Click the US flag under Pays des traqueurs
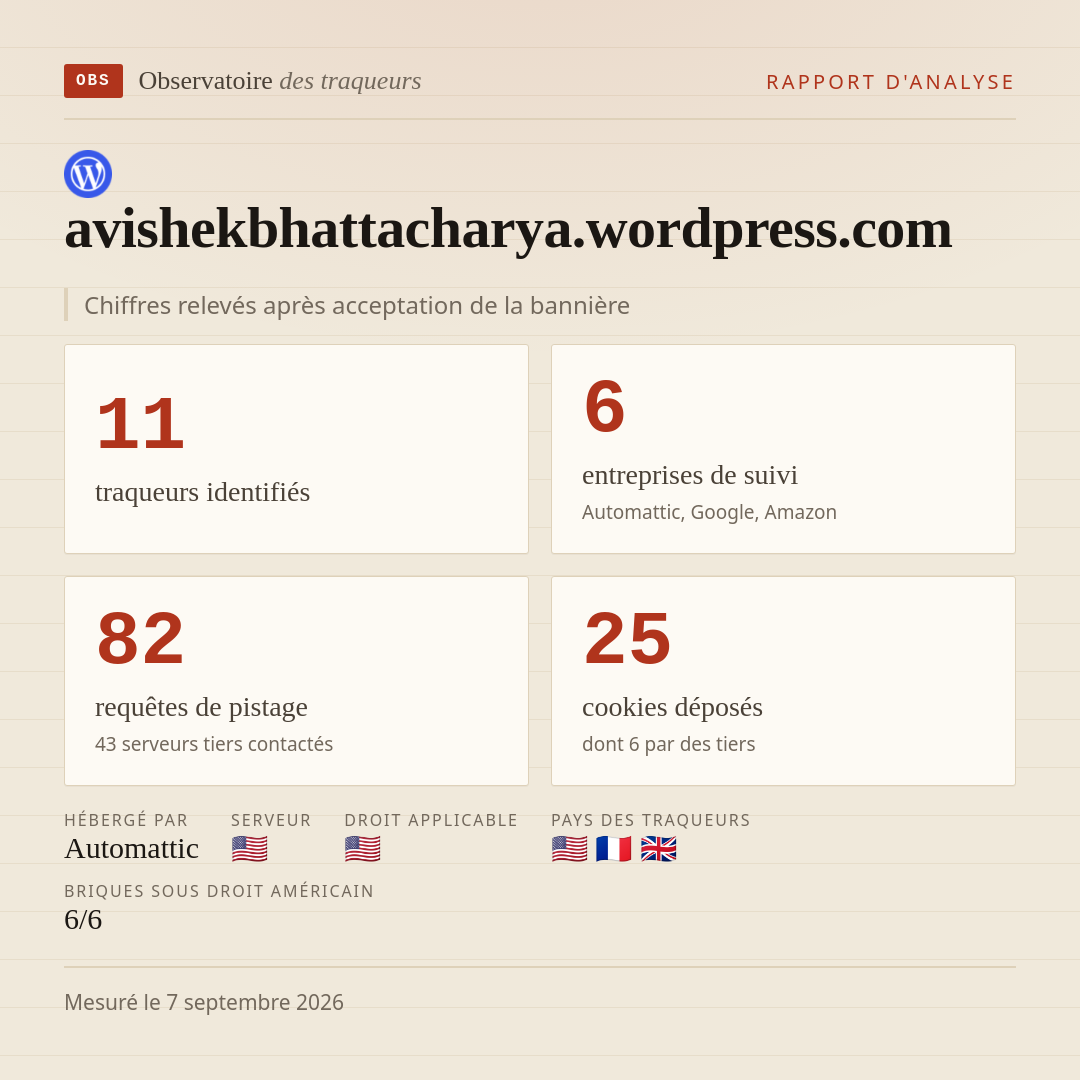 click(570, 849)
